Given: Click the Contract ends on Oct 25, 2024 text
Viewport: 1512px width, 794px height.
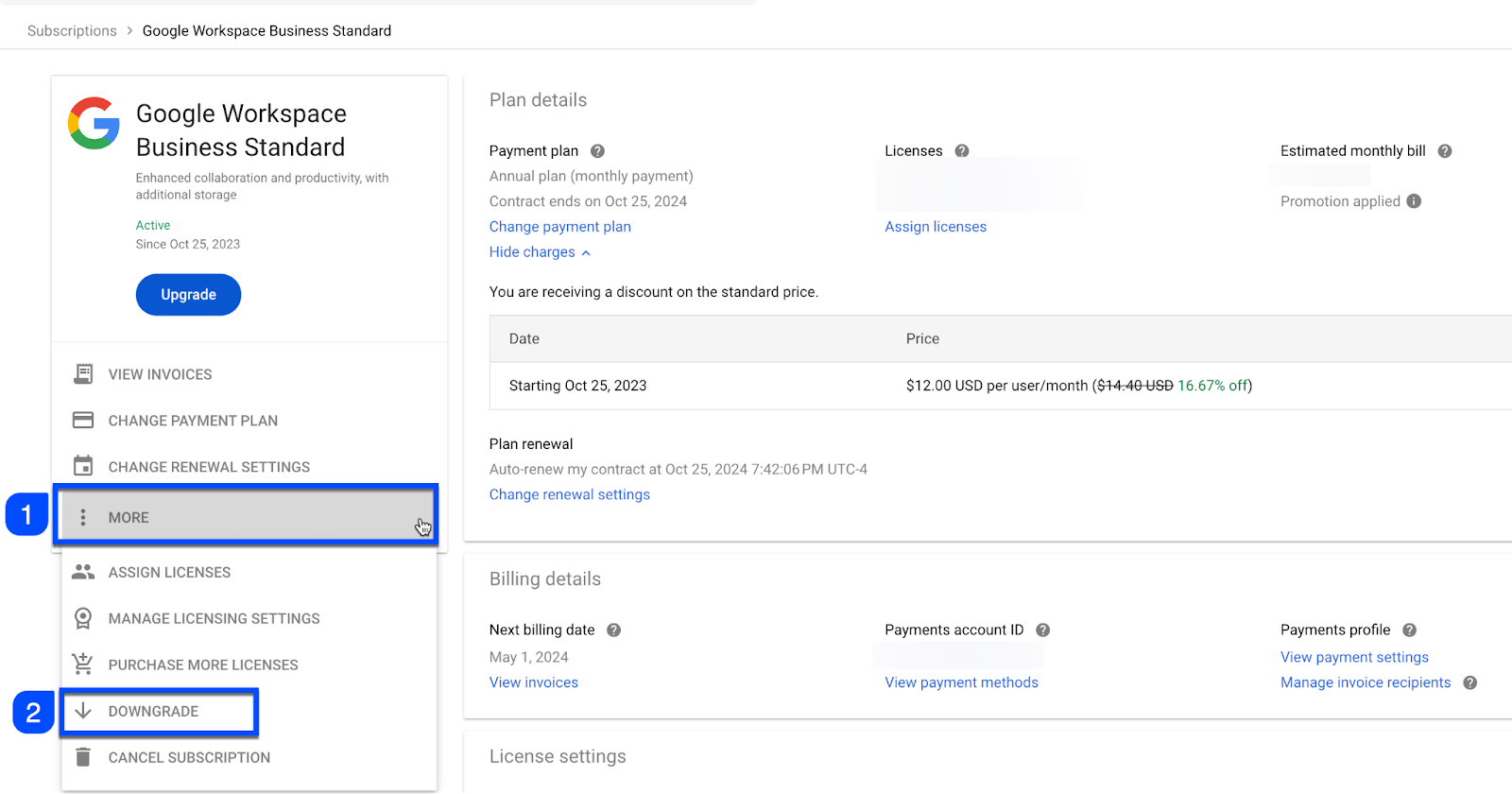Looking at the screenshot, I should point(588,201).
